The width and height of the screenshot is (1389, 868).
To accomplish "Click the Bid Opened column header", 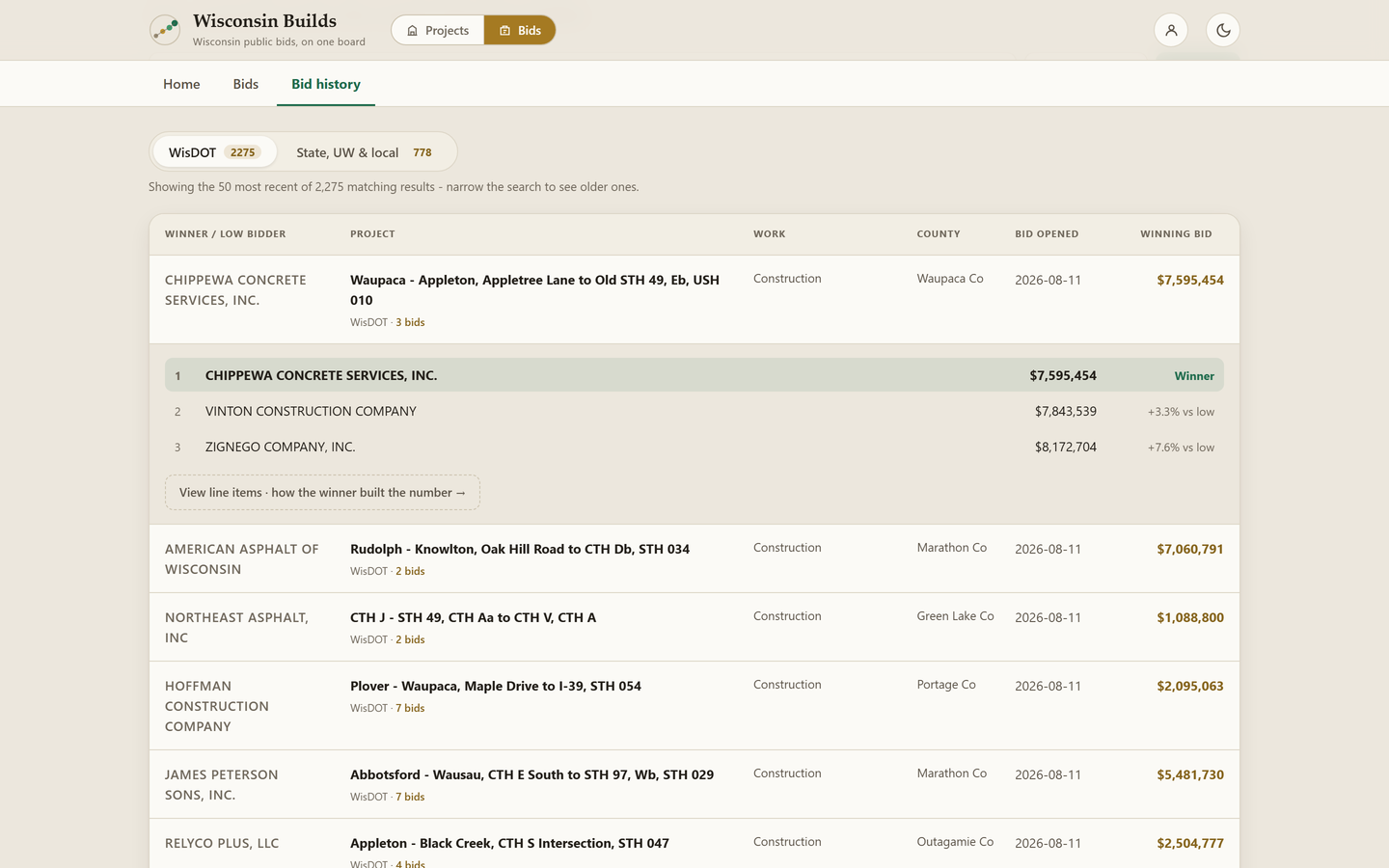I will tap(1047, 234).
